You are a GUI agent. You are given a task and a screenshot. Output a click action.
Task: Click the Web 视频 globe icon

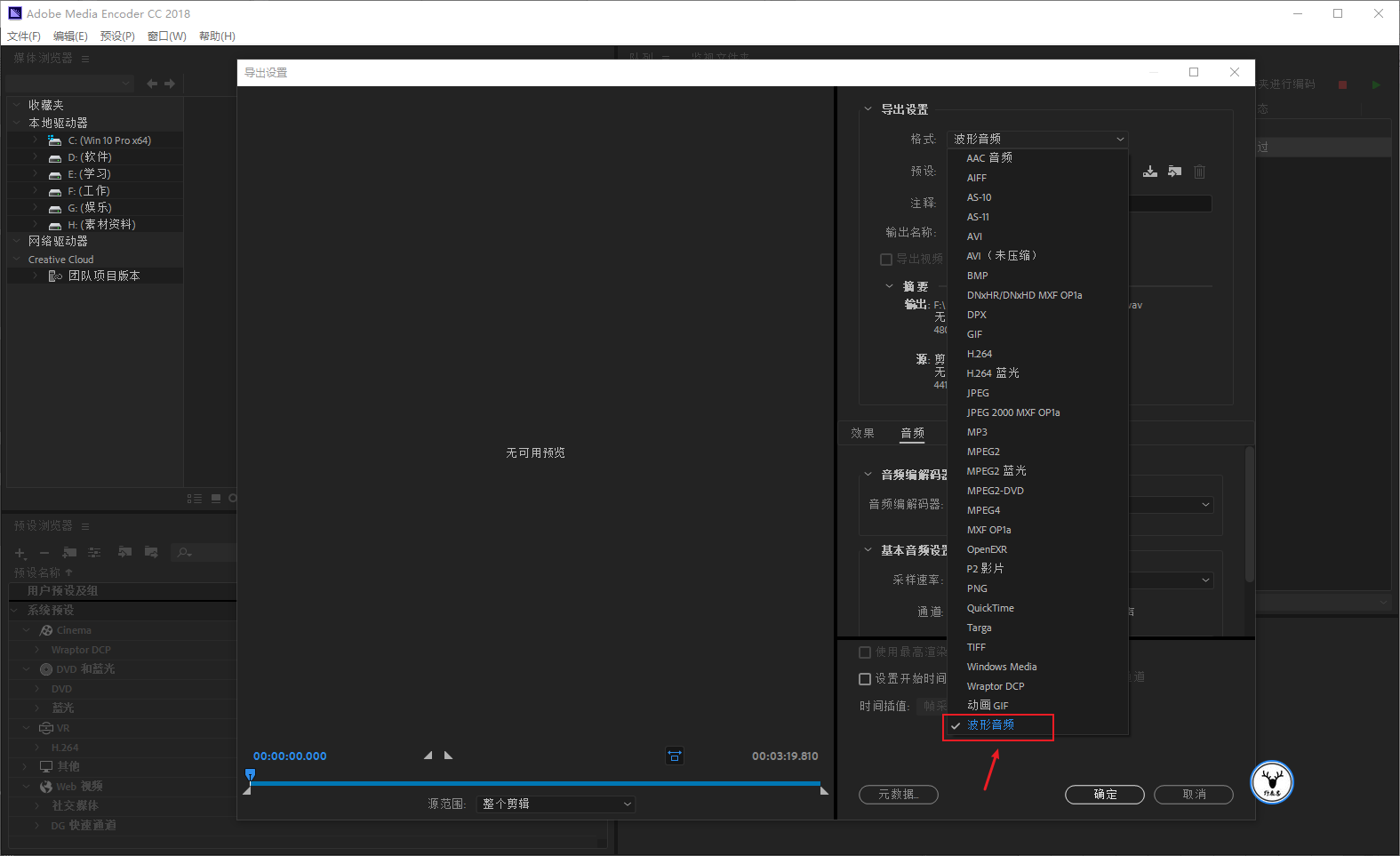pyautogui.click(x=46, y=787)
